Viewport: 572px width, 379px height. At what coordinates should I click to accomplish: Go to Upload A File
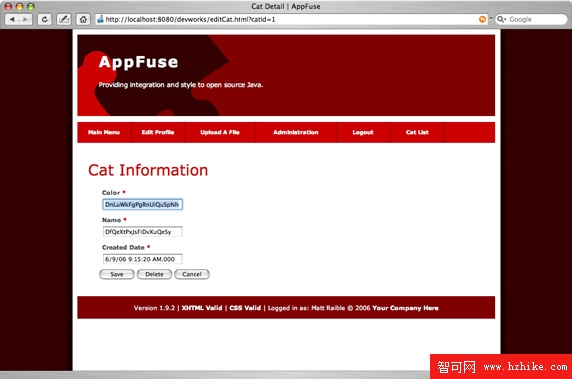point(220,132)
